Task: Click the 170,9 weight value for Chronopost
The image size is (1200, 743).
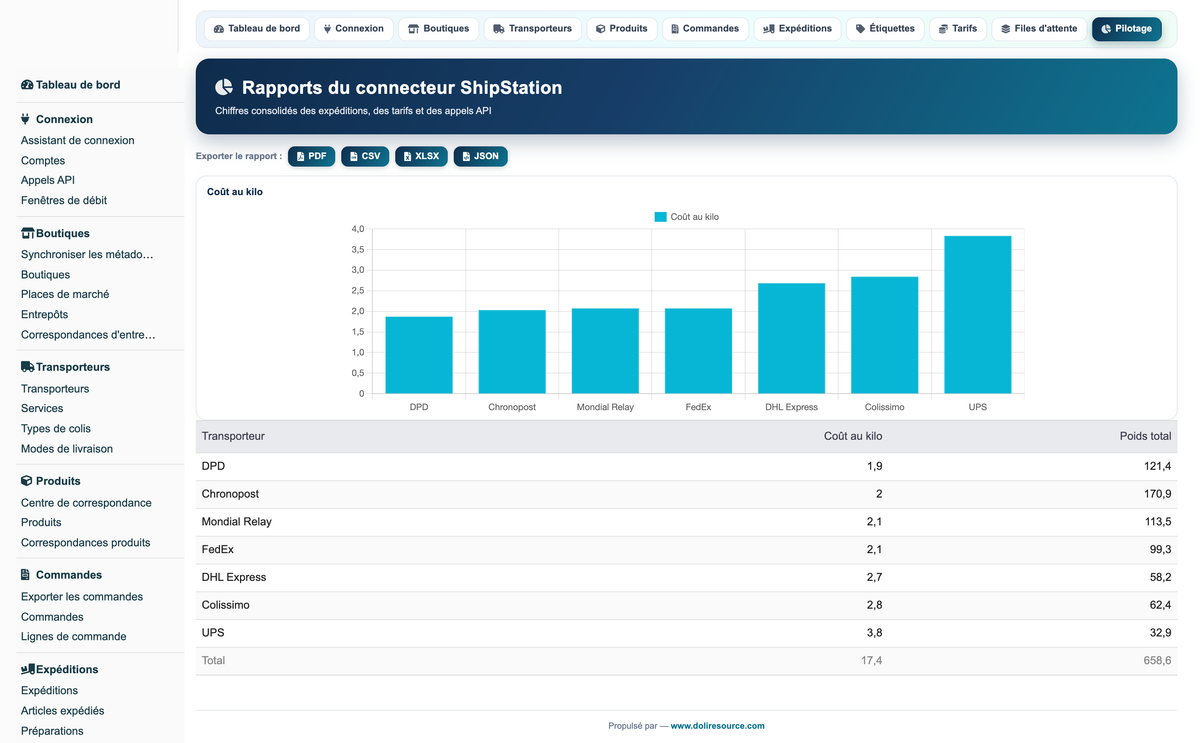Action: 1158,494
